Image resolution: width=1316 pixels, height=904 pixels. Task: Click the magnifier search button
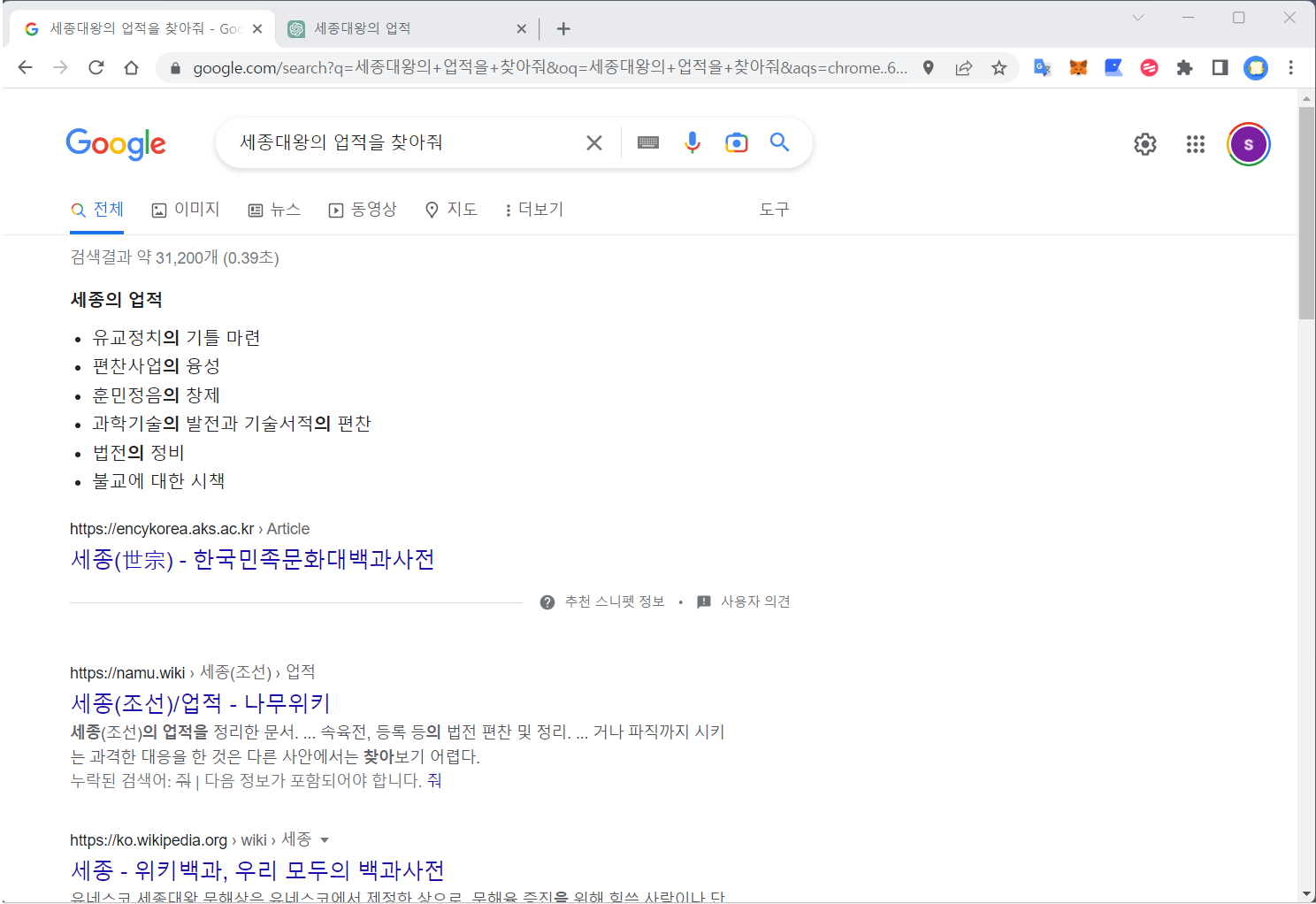coord(779,142)
